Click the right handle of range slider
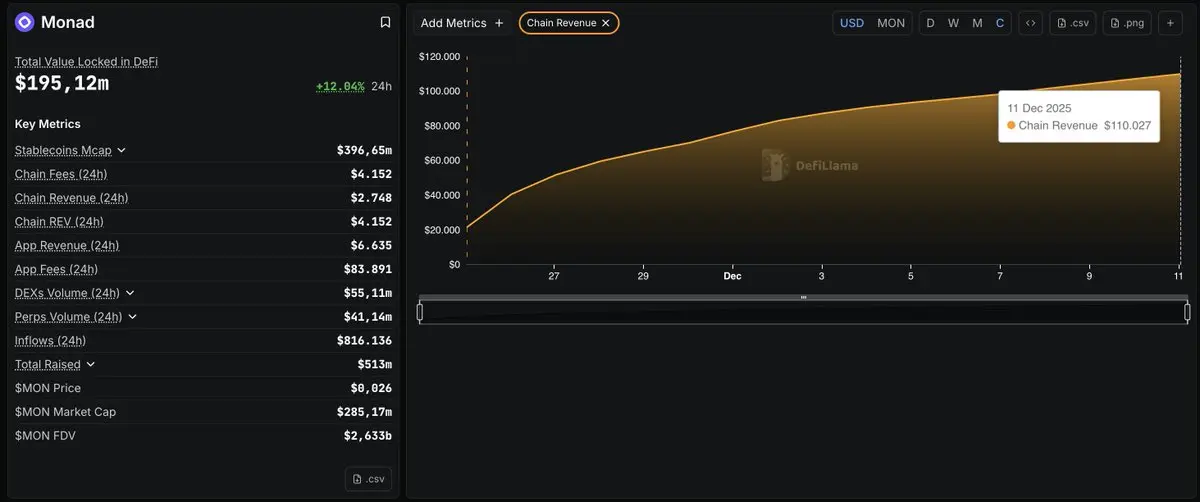The height and width of the screenshot is (502, 1200). pos(1187,313)
